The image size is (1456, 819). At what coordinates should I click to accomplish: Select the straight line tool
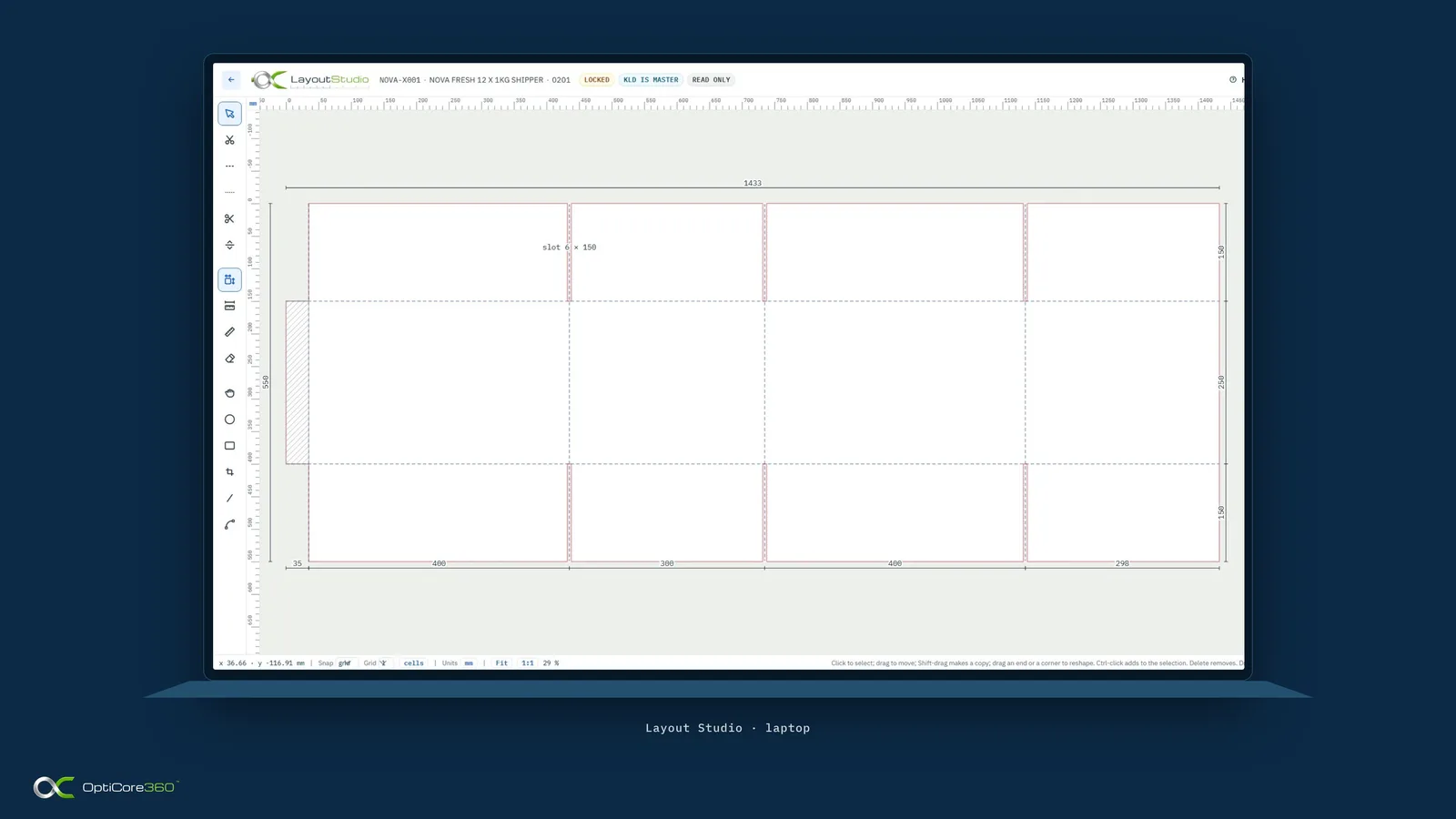[x=229, y=498]
